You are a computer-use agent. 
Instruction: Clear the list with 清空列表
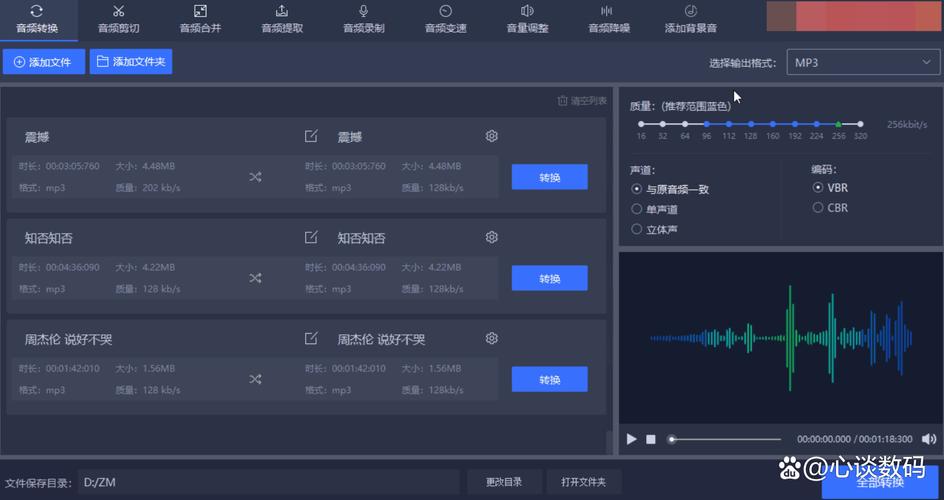tap(582, 101)
